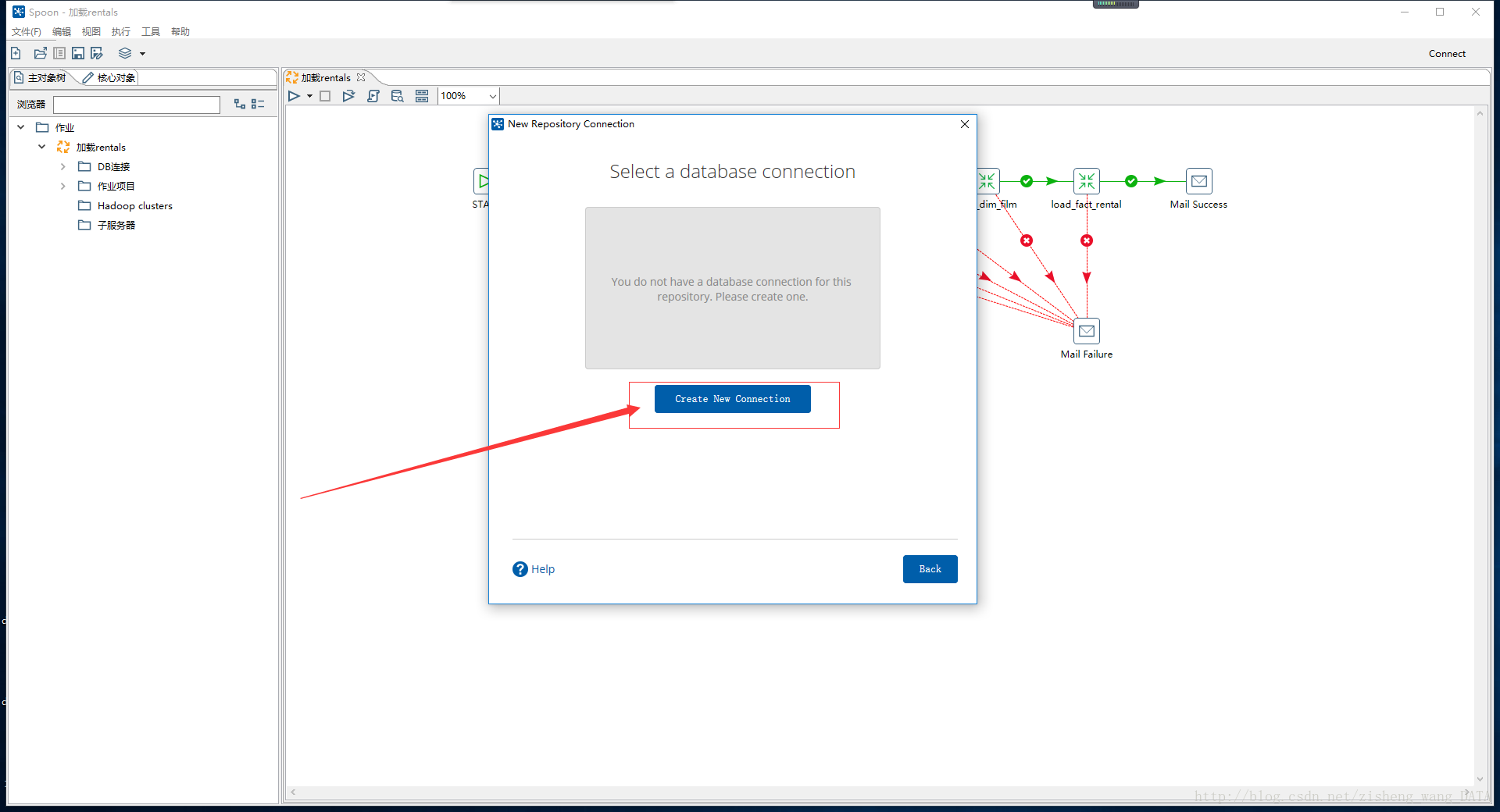The width and height of the screenshot is (1500, 812).
Task: Collapse all tree nodes icon
Action: tap(258, 104)
